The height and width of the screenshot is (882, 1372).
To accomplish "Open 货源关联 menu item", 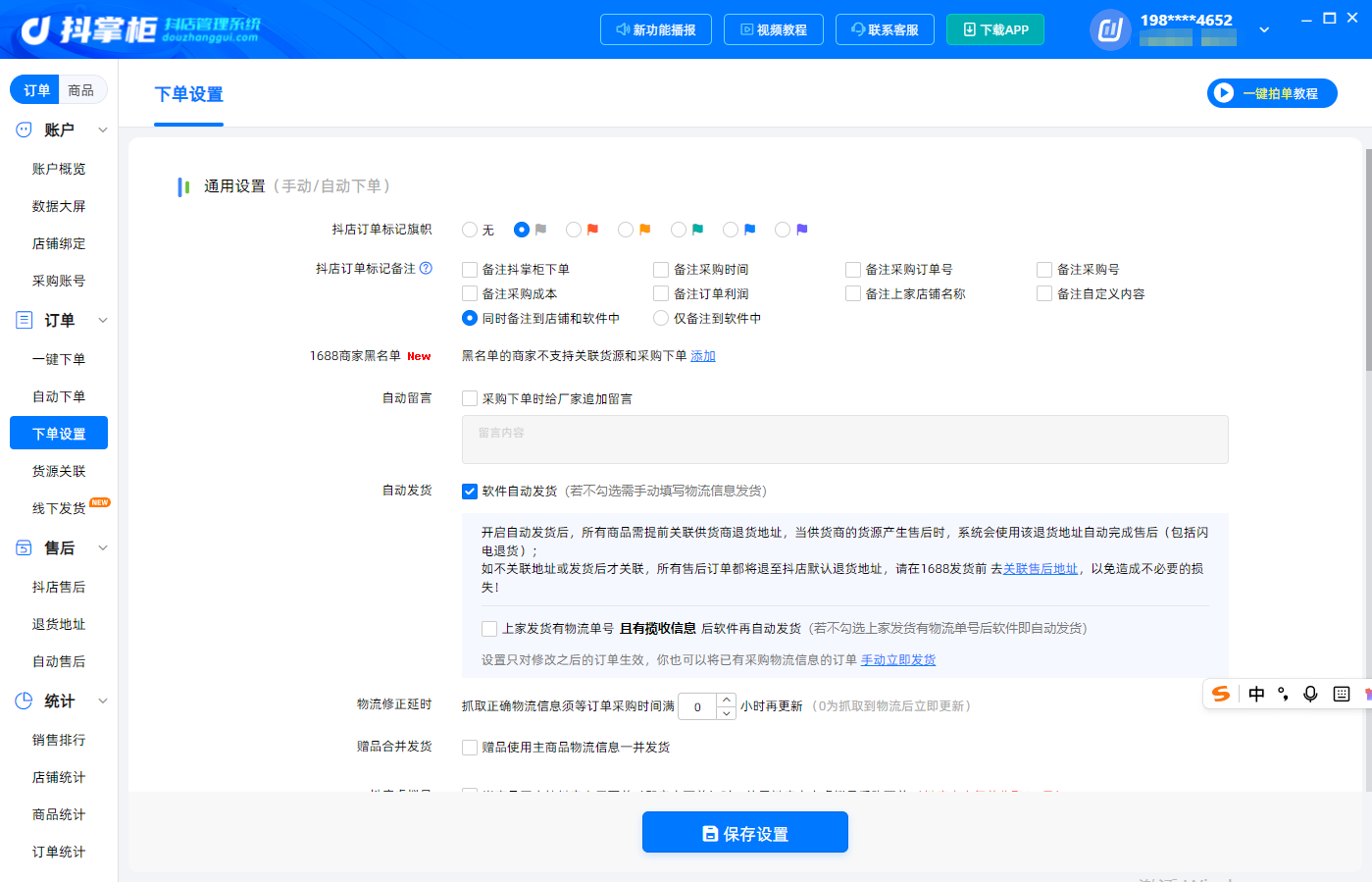I will [59, 471].
